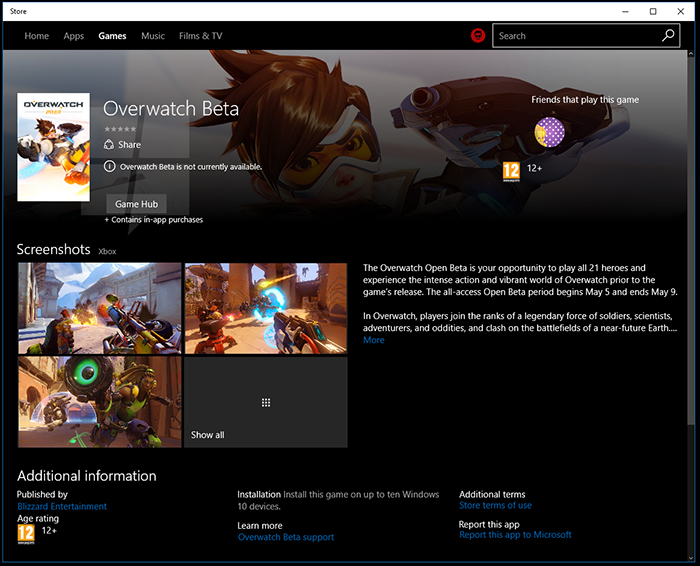
Task: Expand the description with the More link
Action: pos(373,340)
